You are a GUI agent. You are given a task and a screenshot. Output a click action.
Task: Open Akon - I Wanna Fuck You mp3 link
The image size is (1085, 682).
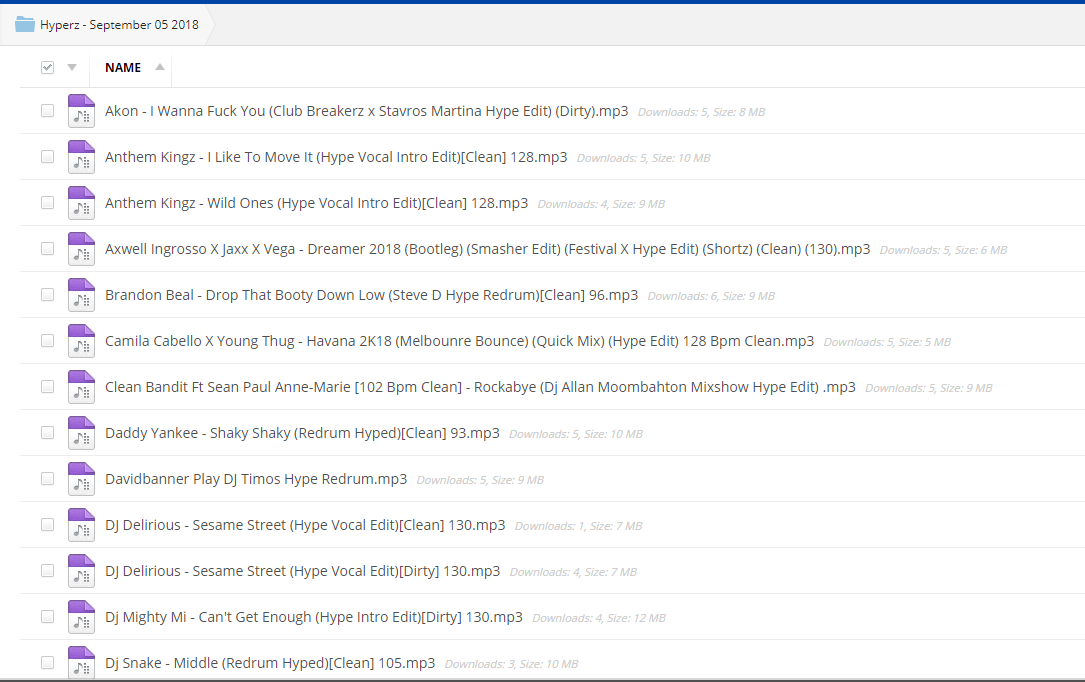(x=367, y=111)
